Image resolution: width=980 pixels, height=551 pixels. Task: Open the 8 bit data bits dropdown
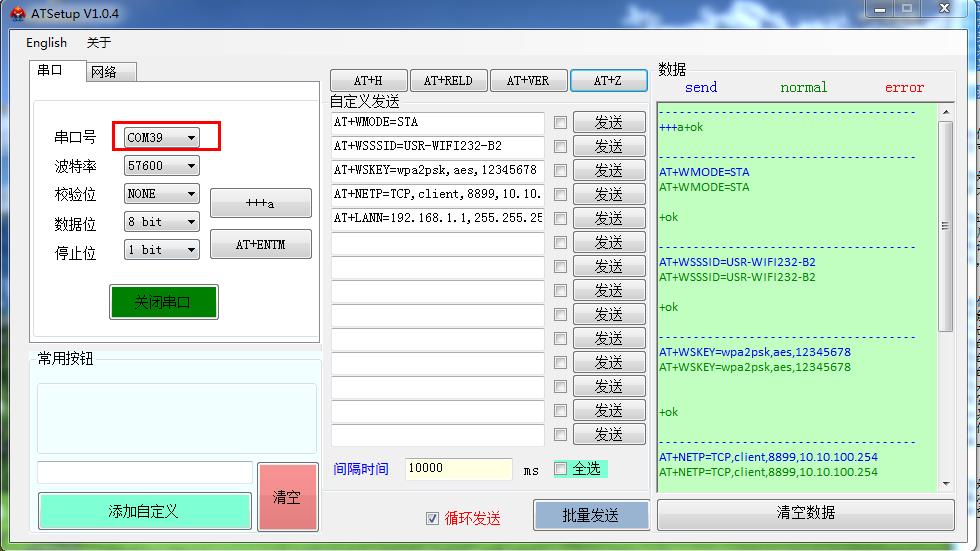[161, 222]
